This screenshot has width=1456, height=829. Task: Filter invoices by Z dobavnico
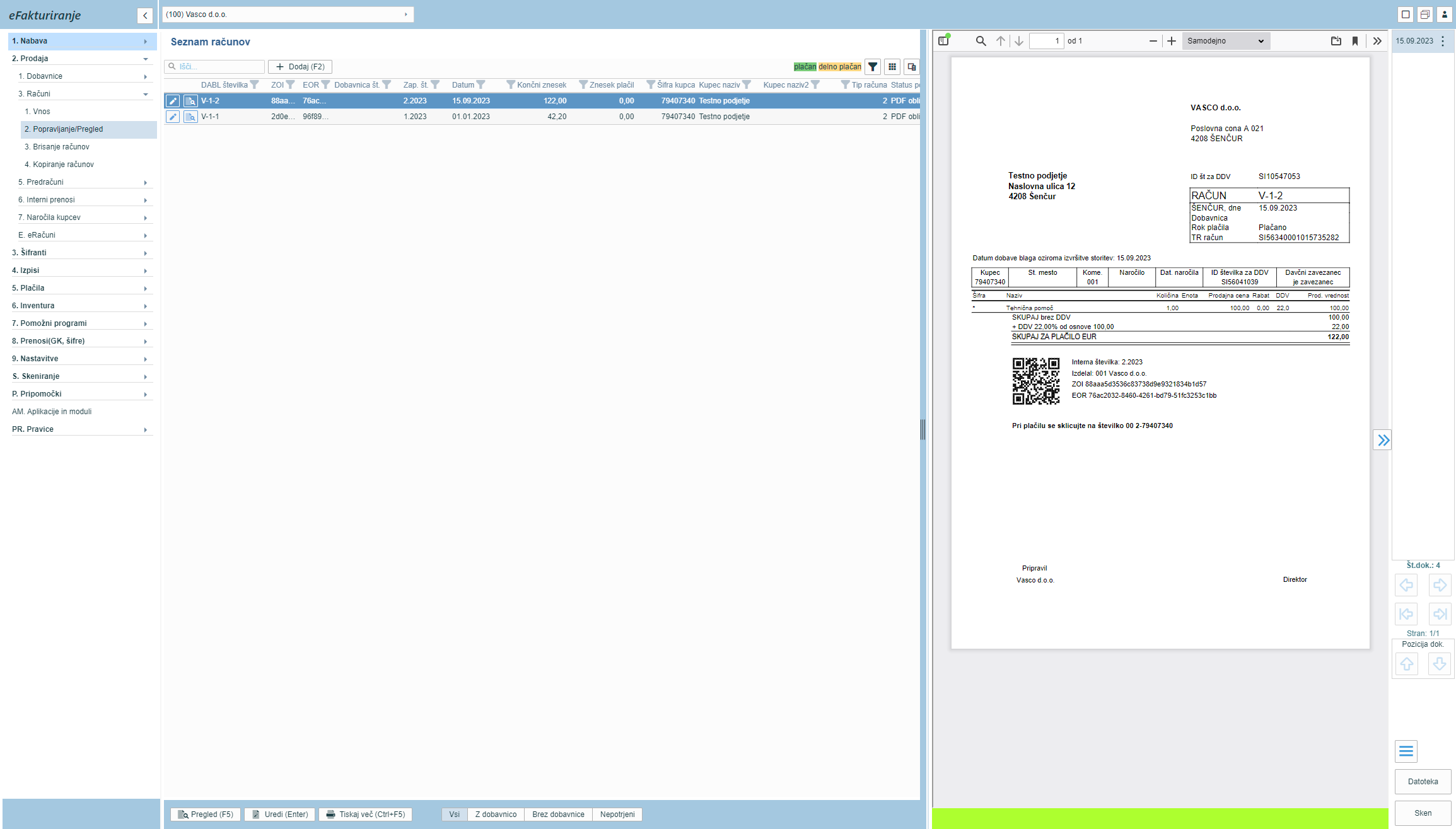(x=496, y=815)
